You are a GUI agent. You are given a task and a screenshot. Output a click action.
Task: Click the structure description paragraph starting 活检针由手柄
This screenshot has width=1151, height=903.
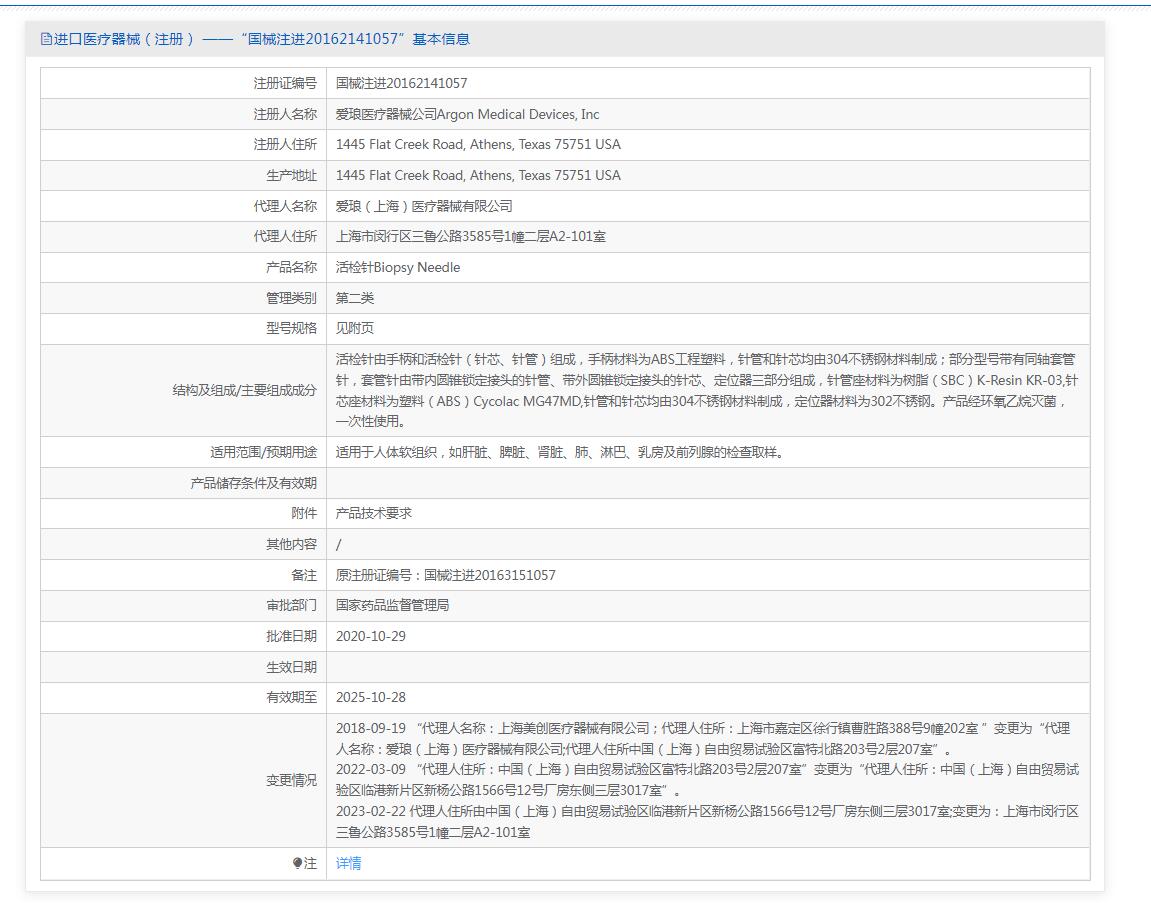[x=707, y=391]
